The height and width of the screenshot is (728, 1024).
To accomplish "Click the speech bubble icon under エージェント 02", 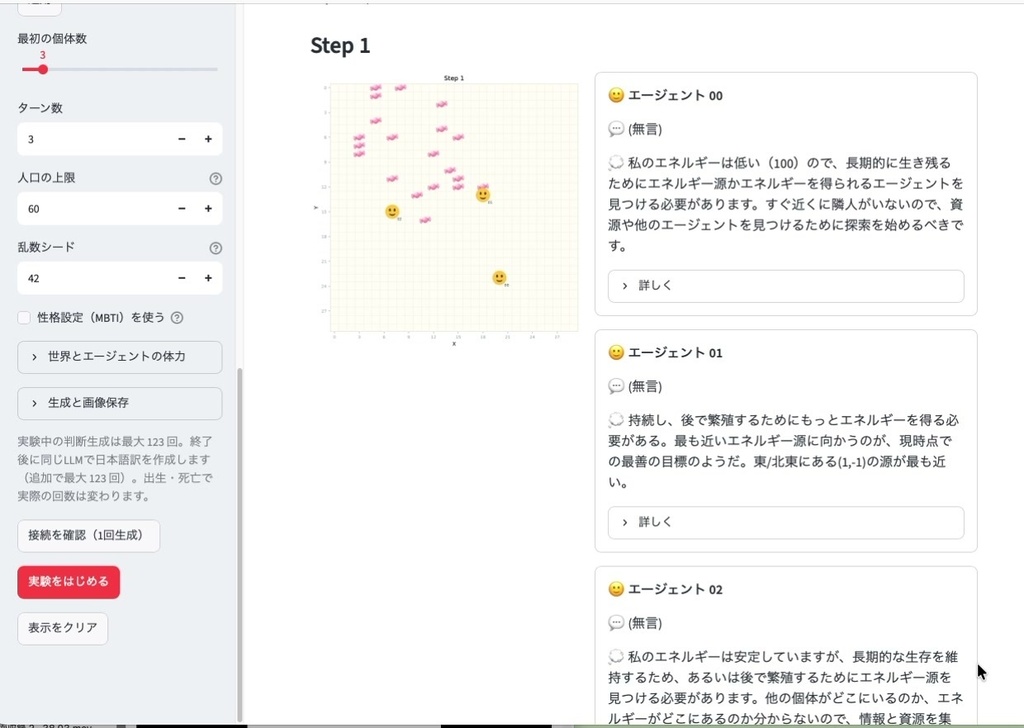I will pyautogui.click(x=616, y=623).
